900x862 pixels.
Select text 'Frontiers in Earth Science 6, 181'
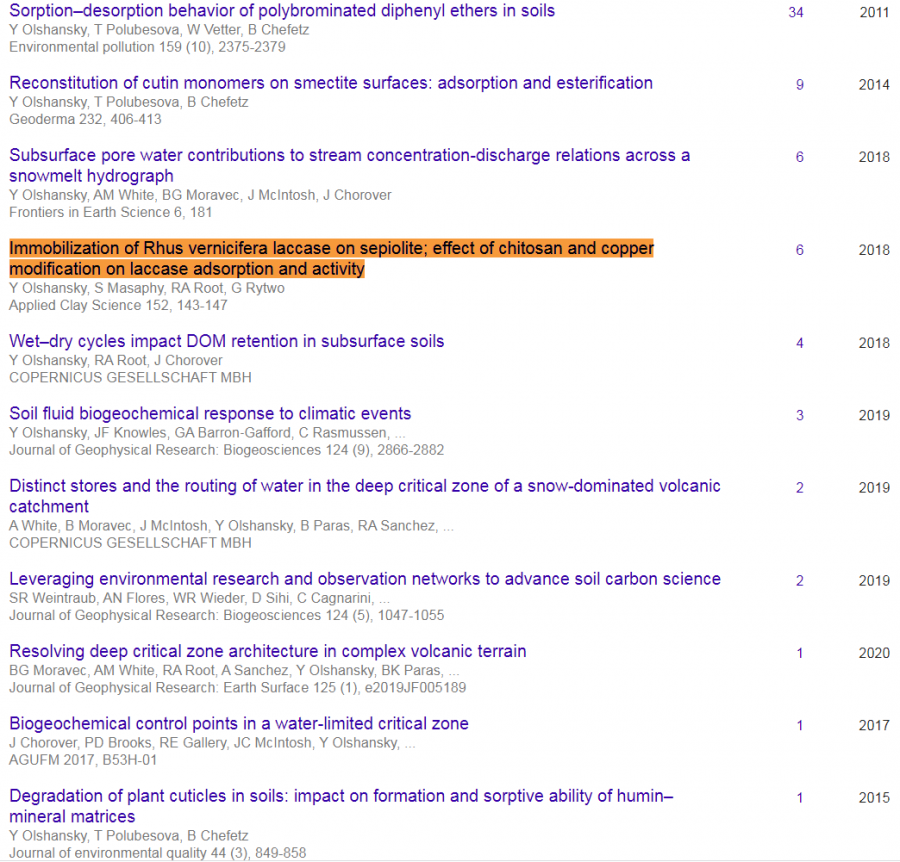pyautogui.click(x=110, y=212)
